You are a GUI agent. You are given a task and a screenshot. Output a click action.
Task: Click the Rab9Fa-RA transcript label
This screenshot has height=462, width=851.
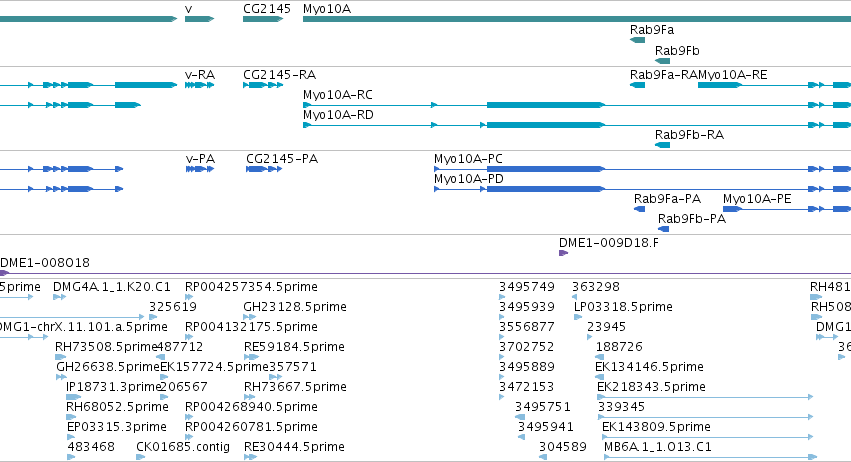point(664,75)
